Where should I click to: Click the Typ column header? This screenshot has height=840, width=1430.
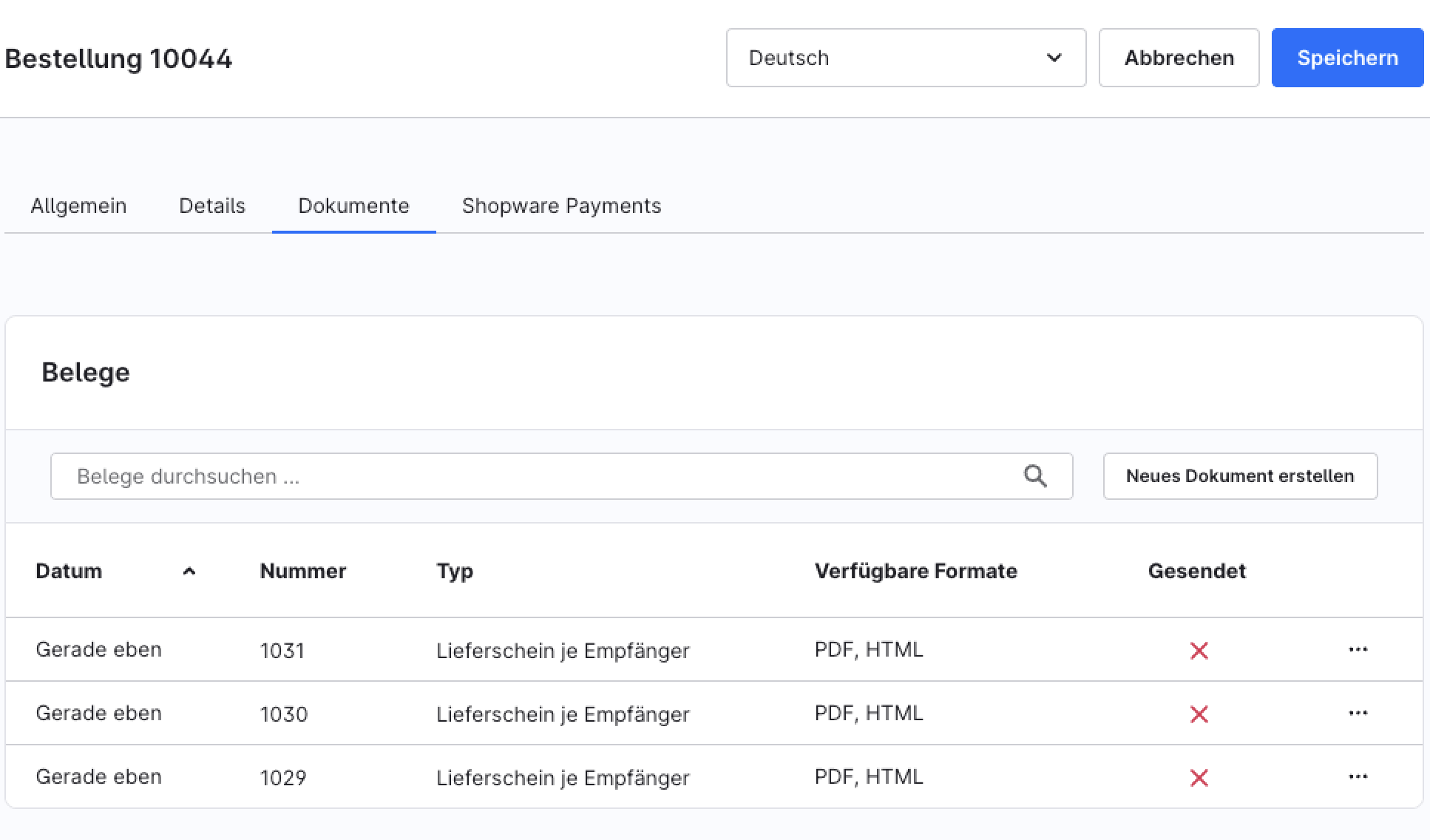[x=455, y=572]
